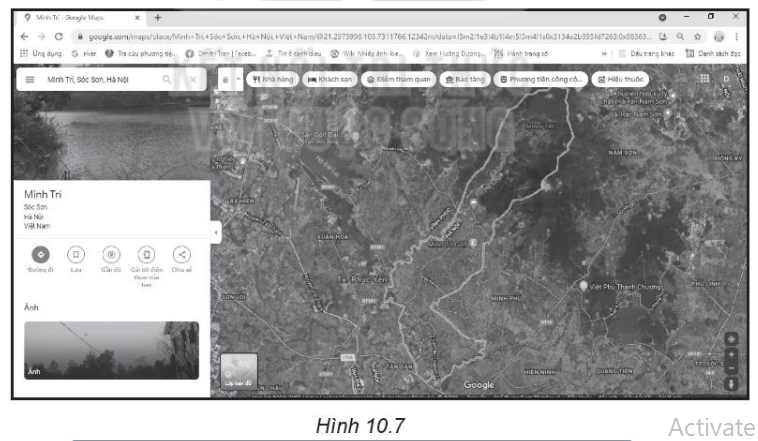Clear the search box with X
Screen dimensions: 758x441
coord(192,79)
